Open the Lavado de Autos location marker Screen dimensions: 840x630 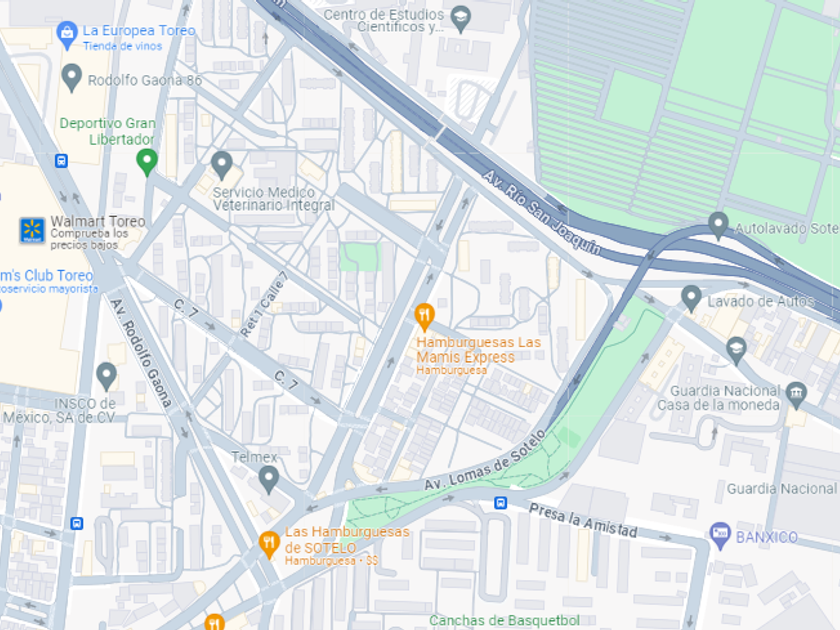(x=691, y=298)
